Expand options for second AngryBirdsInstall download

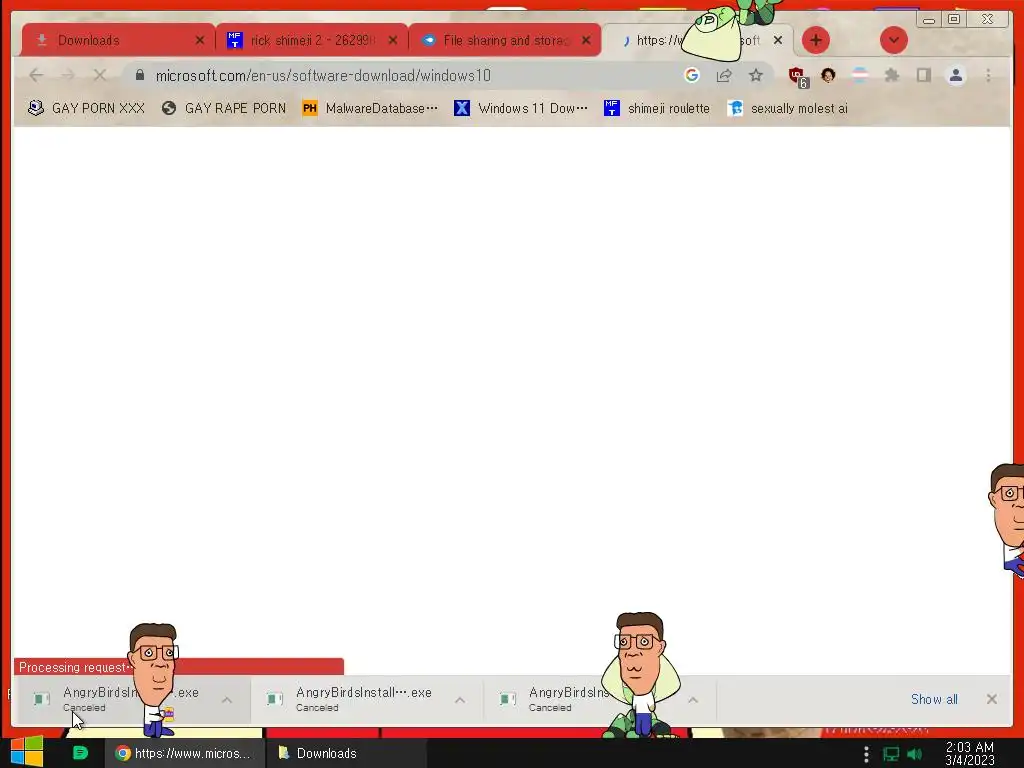pos(460,700)
